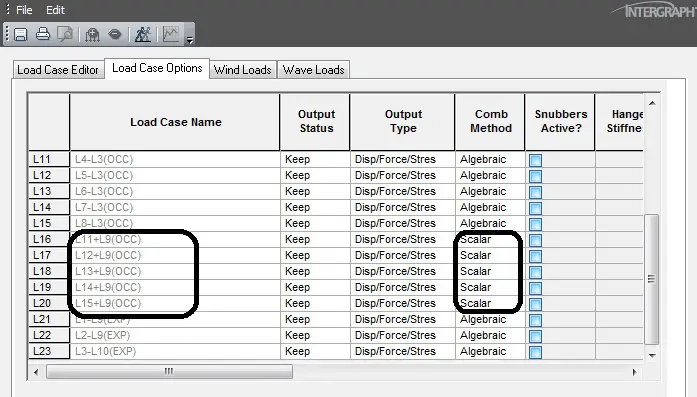Viewport: 697px width, 397px height.
Task: Toggle Snubbers Active checkbox for L12
Action: [536, 176]
